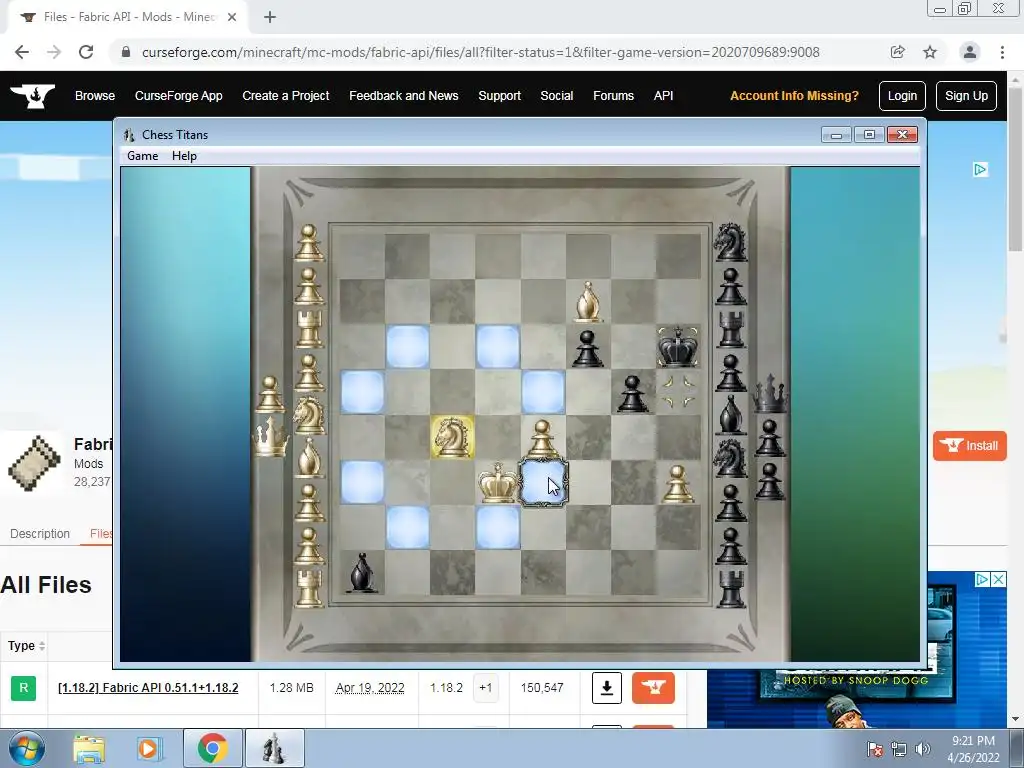1024x768 pixels.
Task: Click the volume icon in system tray
Action: coord(922,749)
